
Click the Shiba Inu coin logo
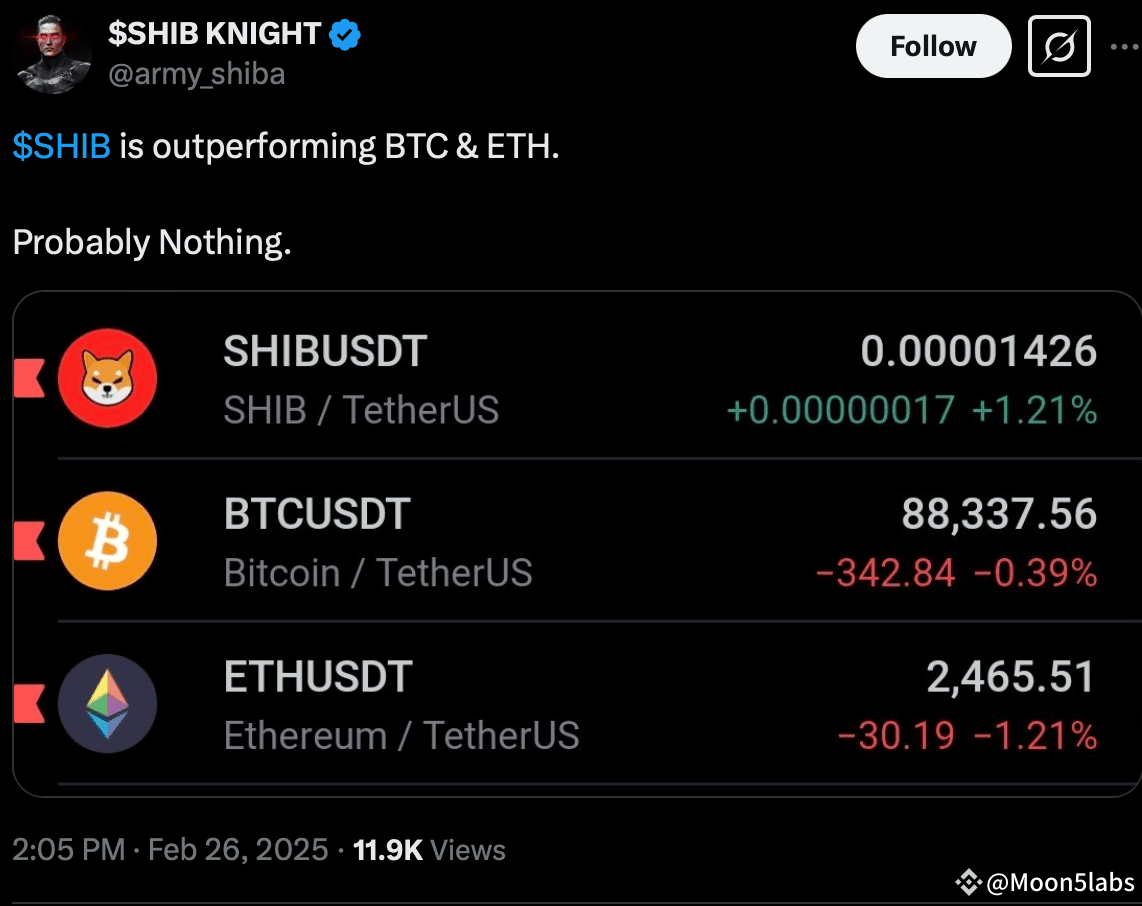tap(107, 379)
